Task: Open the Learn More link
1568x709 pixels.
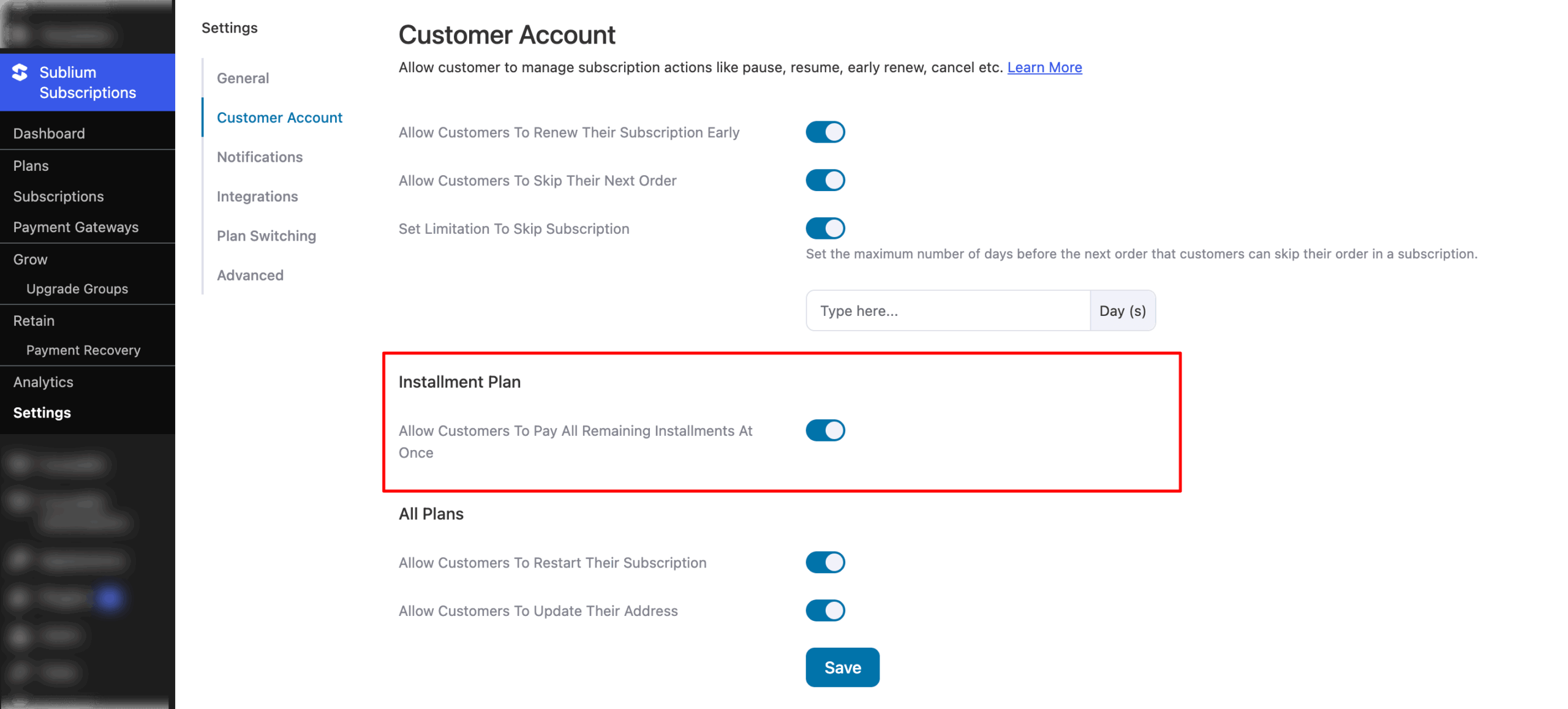Action: point(1044,67)
